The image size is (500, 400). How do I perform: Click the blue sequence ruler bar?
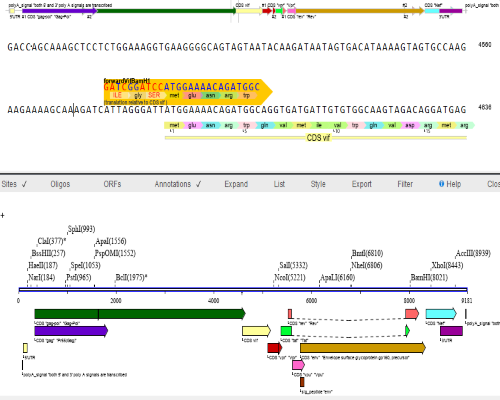pos(243,289)
